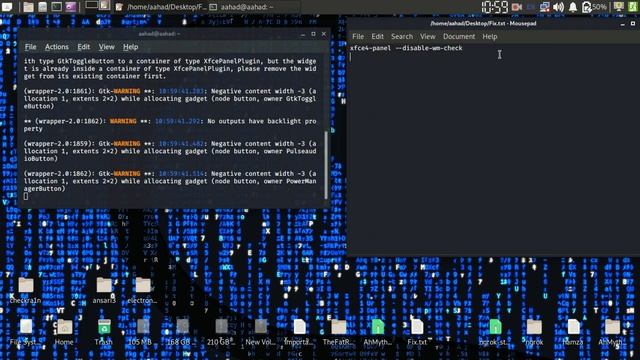This screenshot has height=360, width=640.
Task: Select the New Volume desktop icon
Action: [260, 332]
